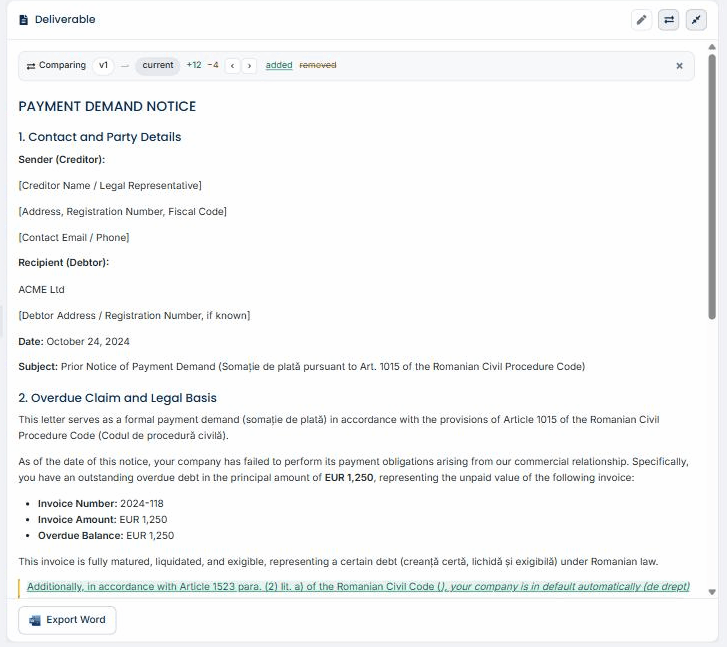Screen dimensions: 727x647
Task: Click the scrollbar up arrow
Action: (x=712, y=47)
